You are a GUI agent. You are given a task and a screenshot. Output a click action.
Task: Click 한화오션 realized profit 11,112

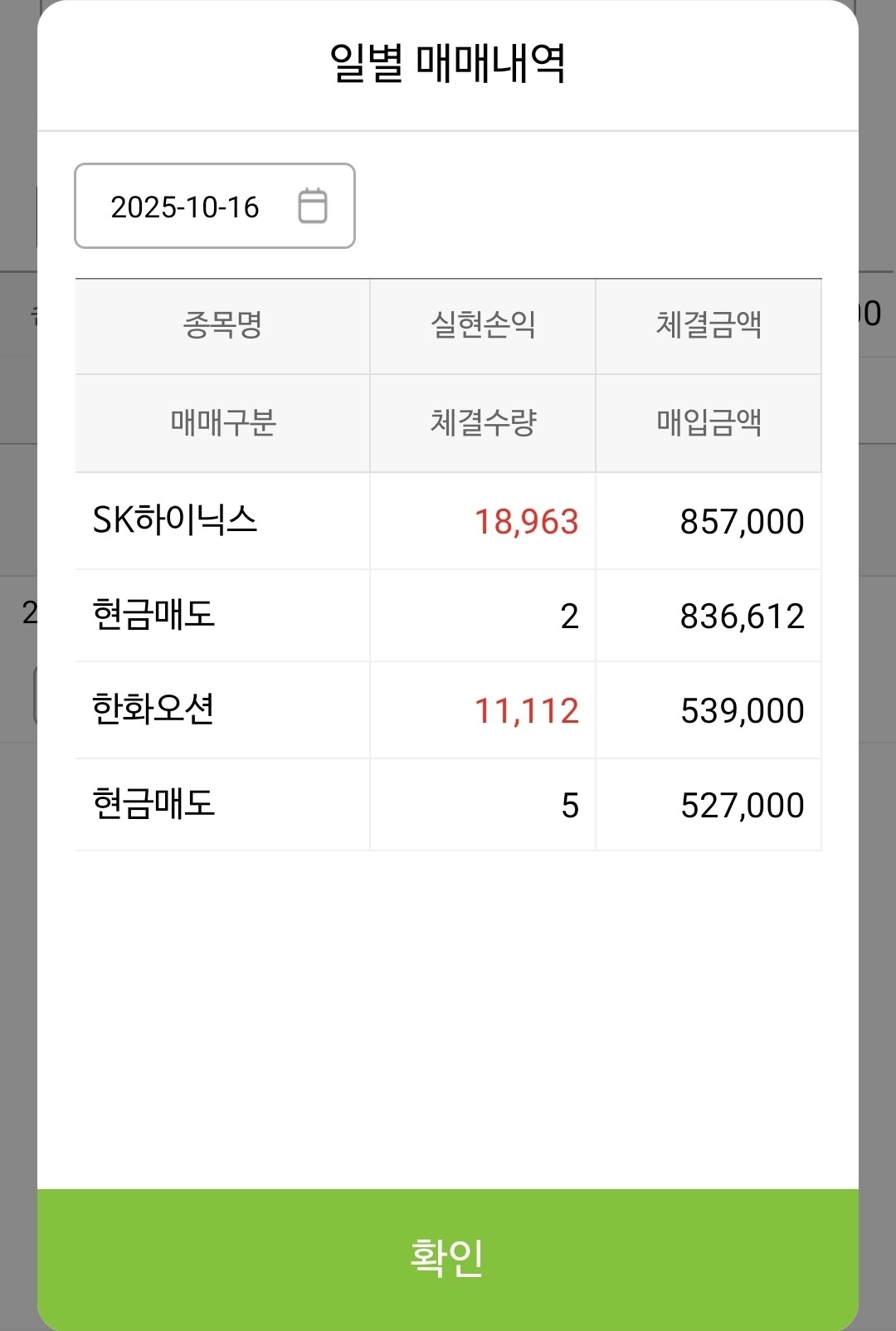[x=526, y=711]
